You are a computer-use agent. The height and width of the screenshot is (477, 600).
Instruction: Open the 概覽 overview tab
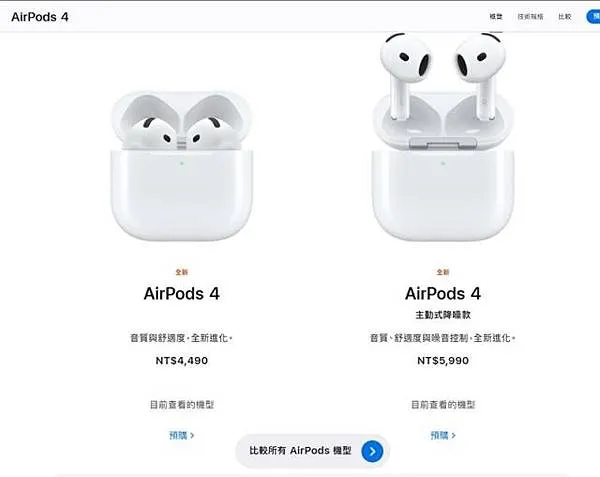pos(496,16)
